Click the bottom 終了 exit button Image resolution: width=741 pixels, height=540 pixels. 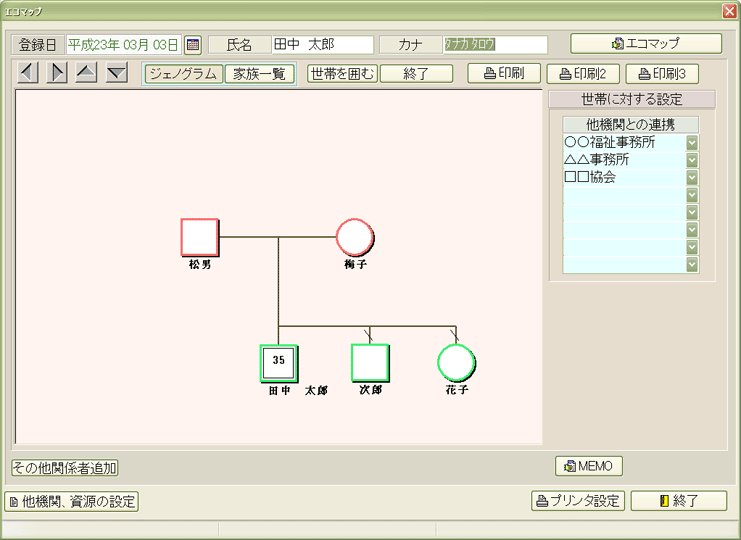pos(679,501)
